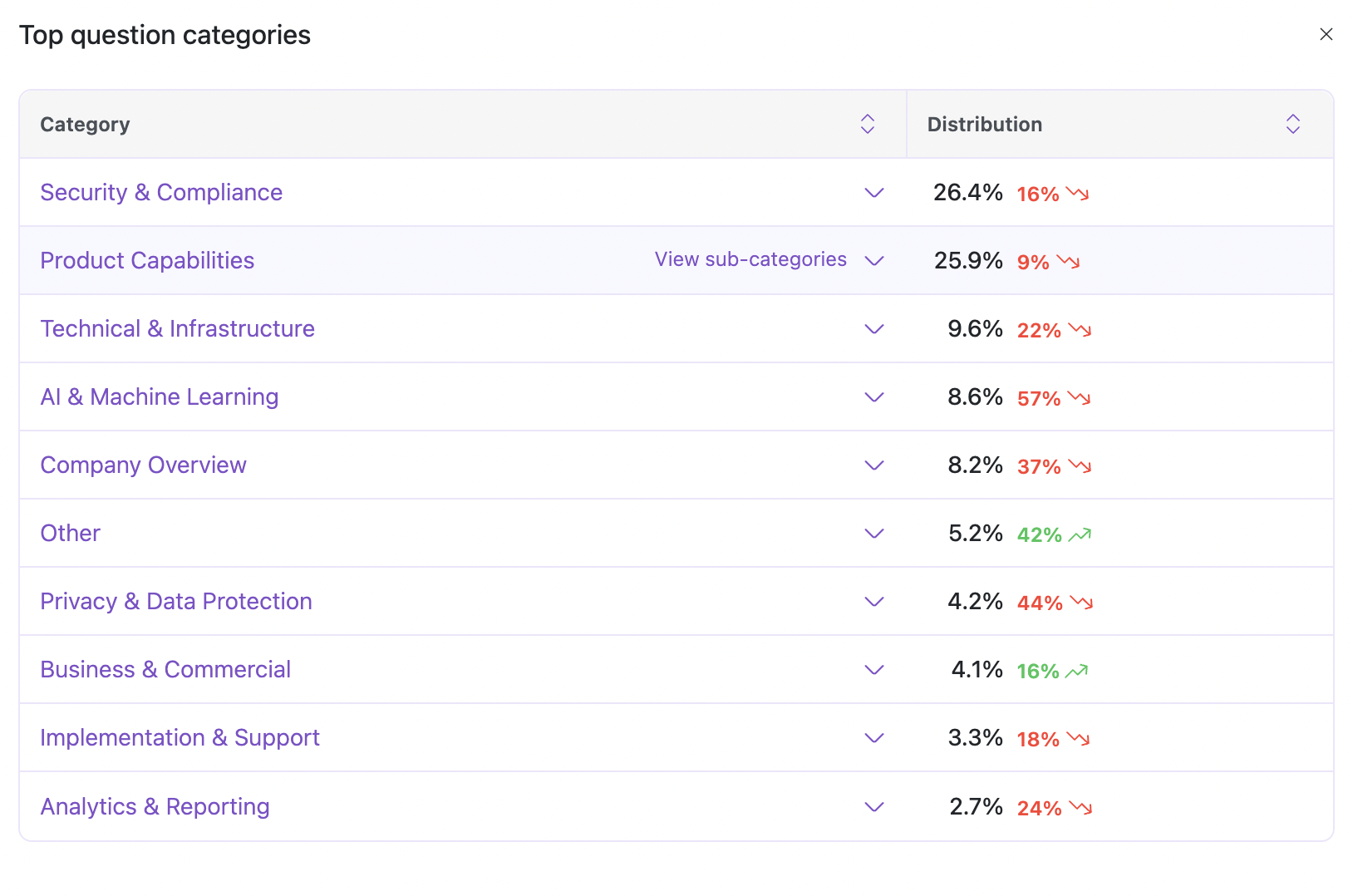
Task: Click the upward trend icon for Other
Action: 1080,534
